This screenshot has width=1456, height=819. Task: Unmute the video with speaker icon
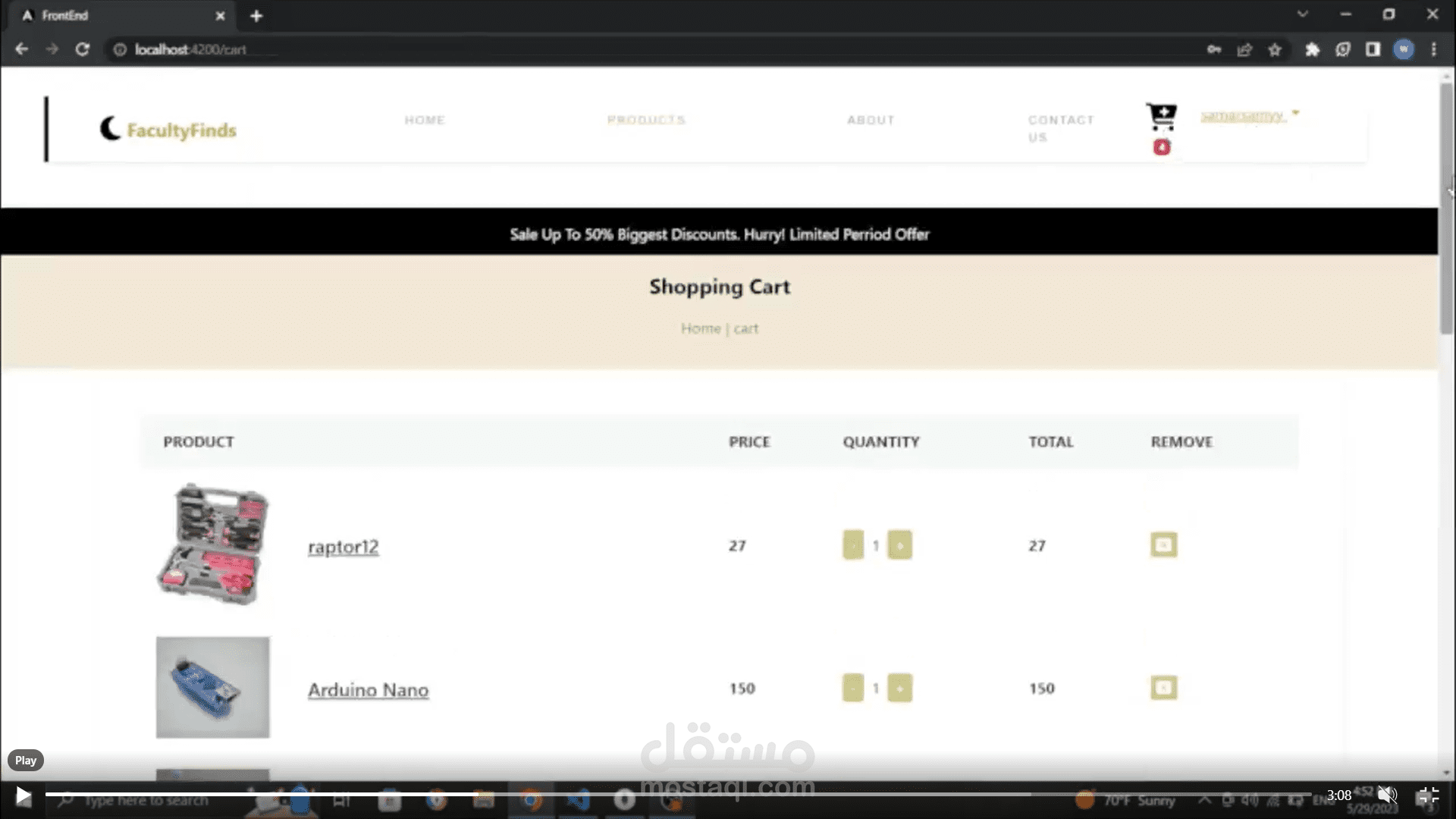(x=1387, y=795)
